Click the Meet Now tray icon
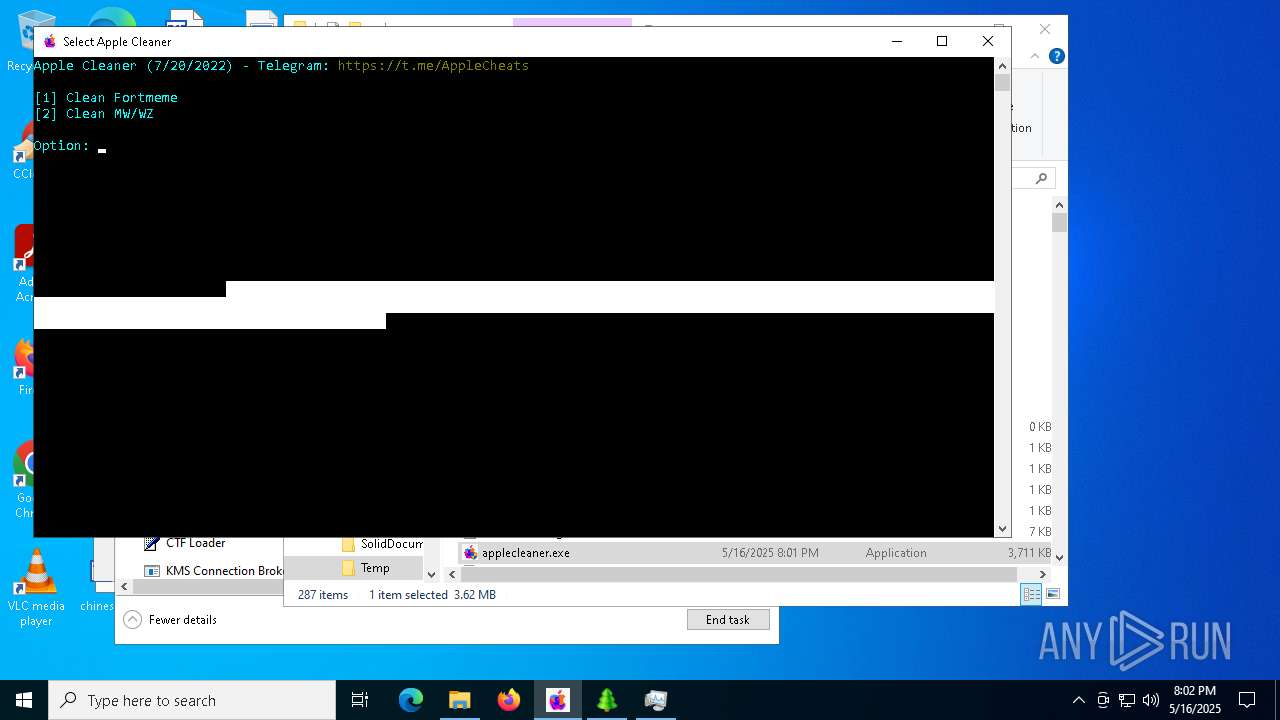This screenshot has width=1280, height=720. [x=1103, y=700]
